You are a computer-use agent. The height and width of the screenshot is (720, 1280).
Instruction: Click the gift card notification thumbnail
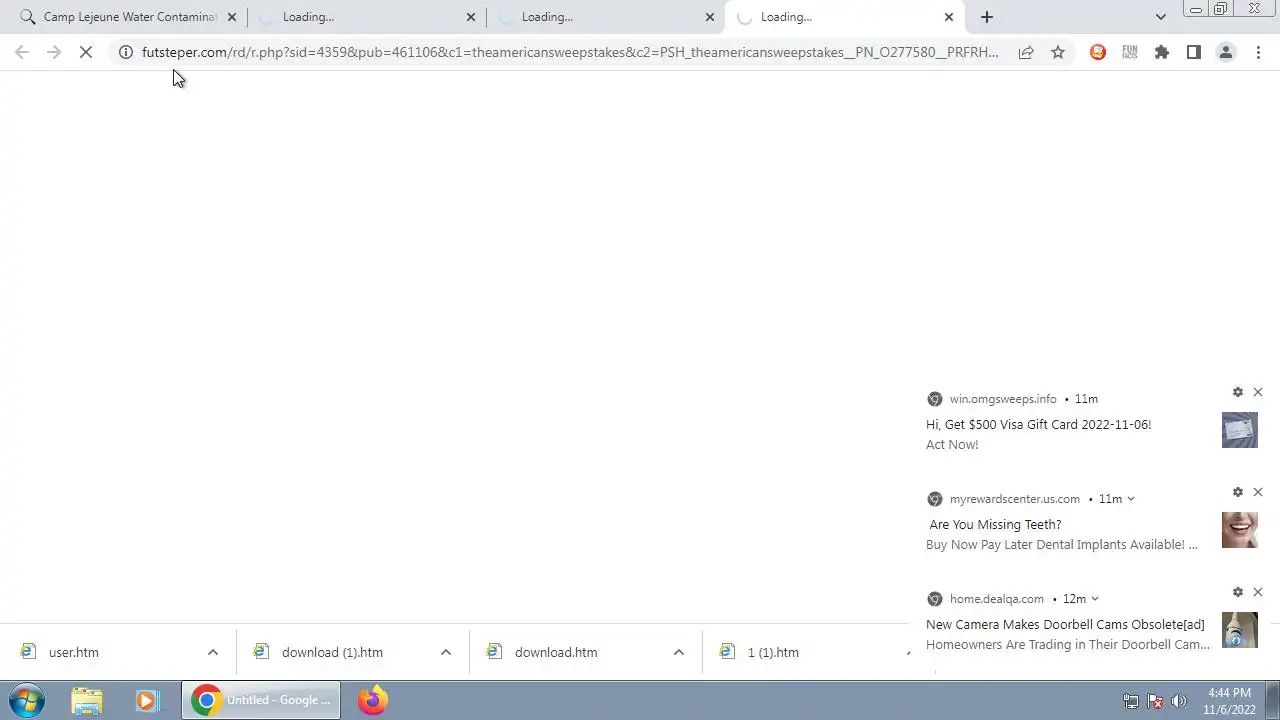pos(1240,430)
